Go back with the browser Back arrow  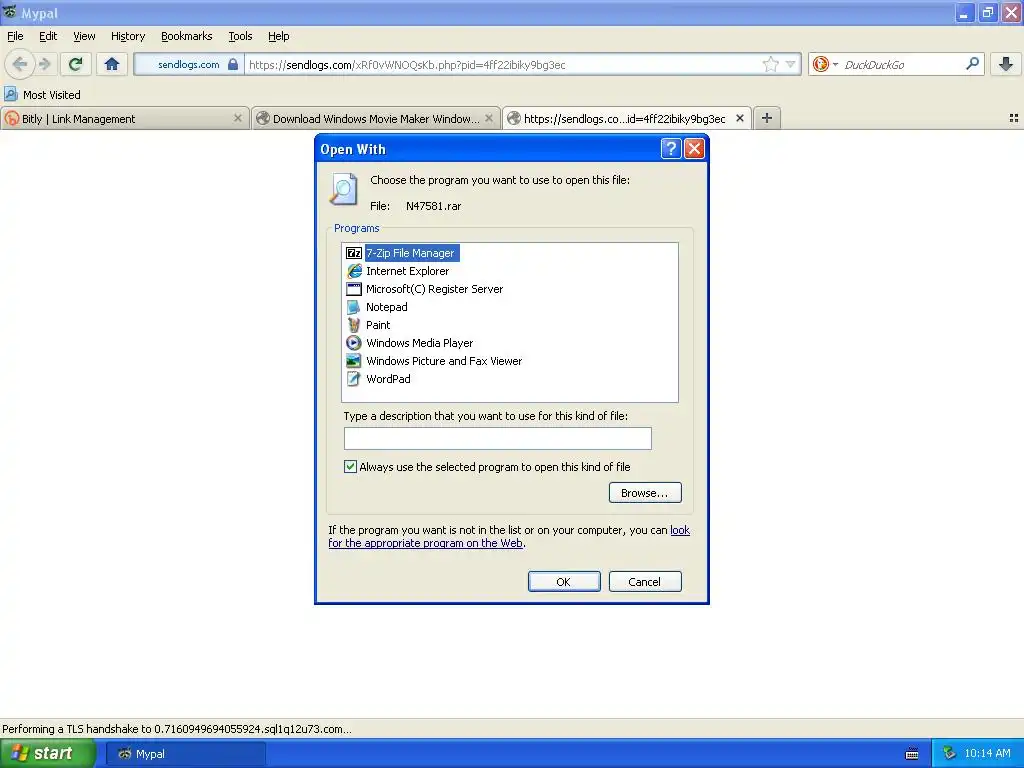20,64
